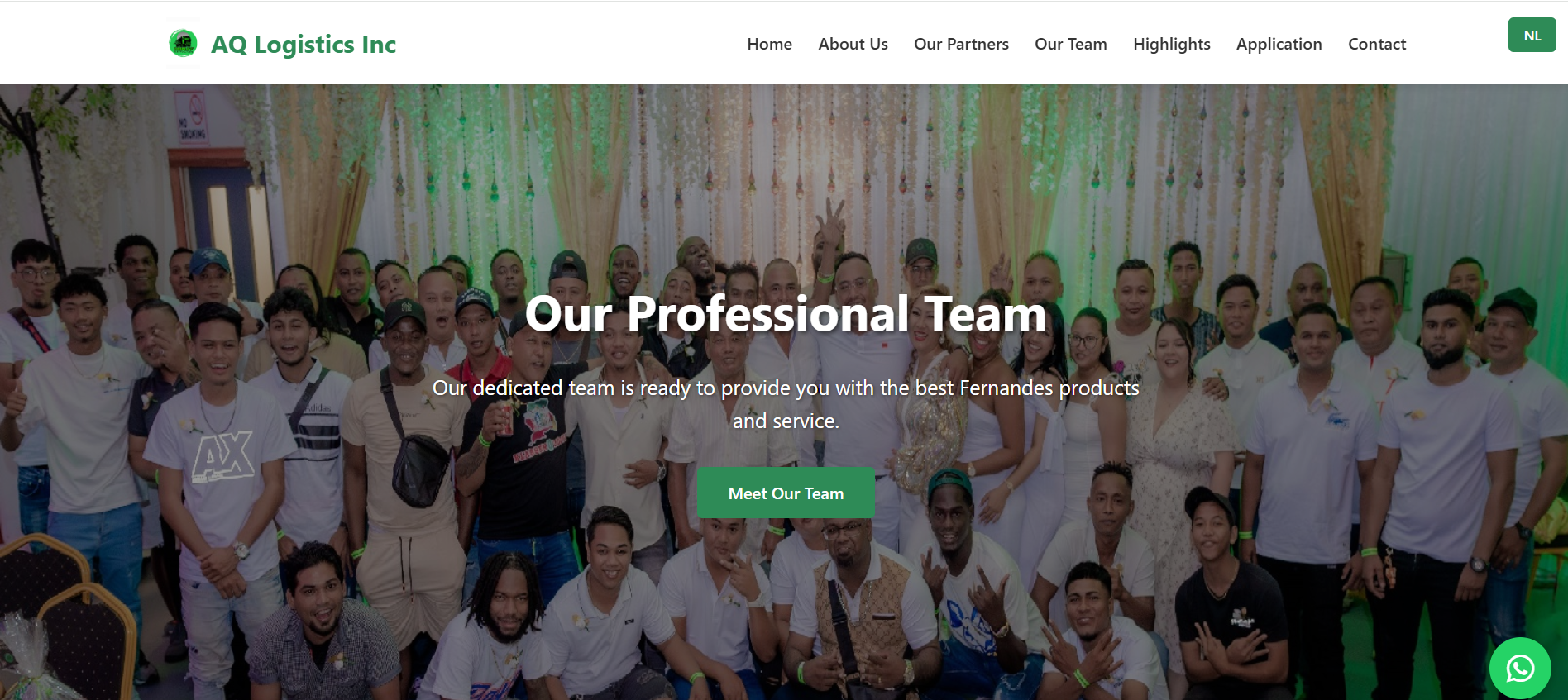Viewport: 1568px width, 700px height.
Task: Navigate to Highlights section
Action: coord(1171,44)
